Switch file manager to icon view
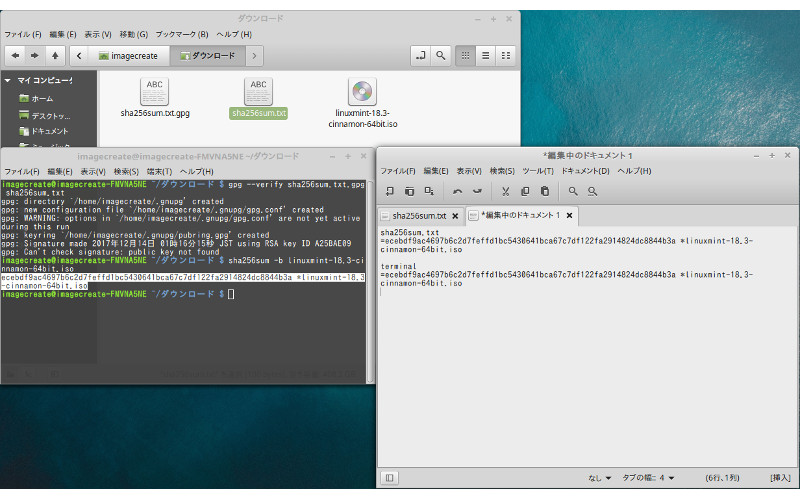The image size is (800, 500). point(465,56)
